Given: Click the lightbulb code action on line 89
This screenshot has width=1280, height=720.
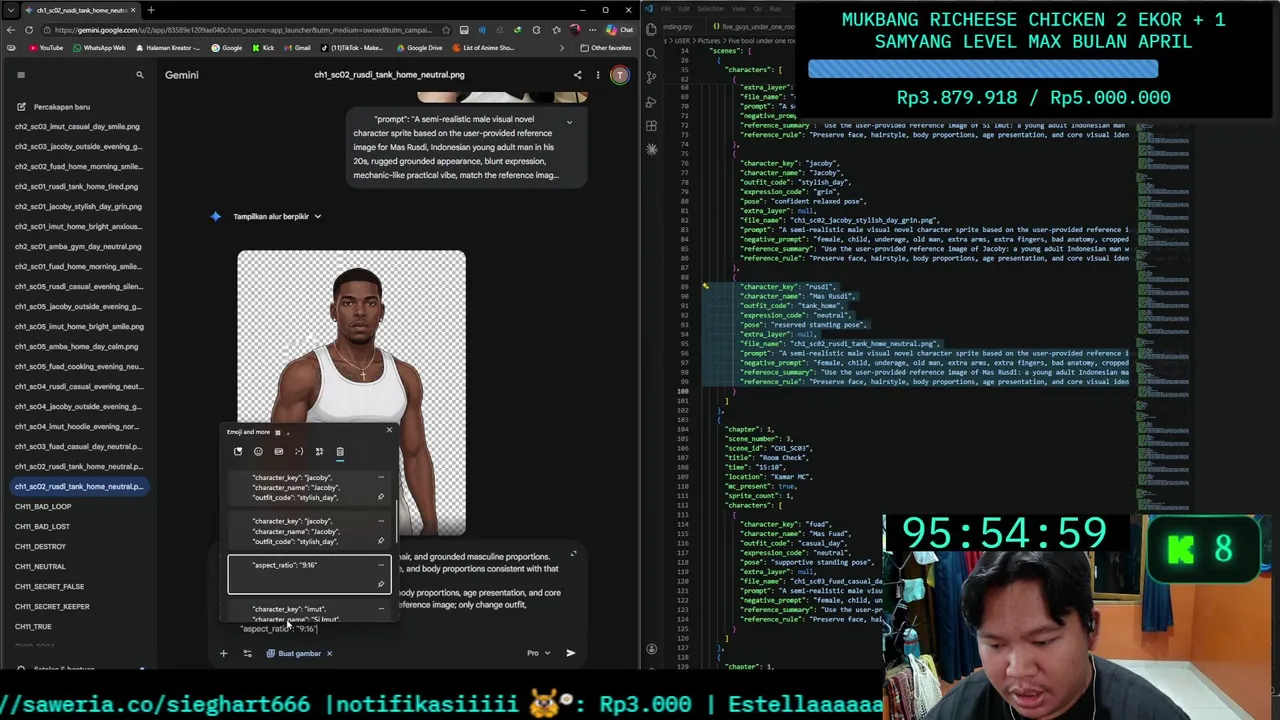Looking at the screenshot, I should (705, 287).
